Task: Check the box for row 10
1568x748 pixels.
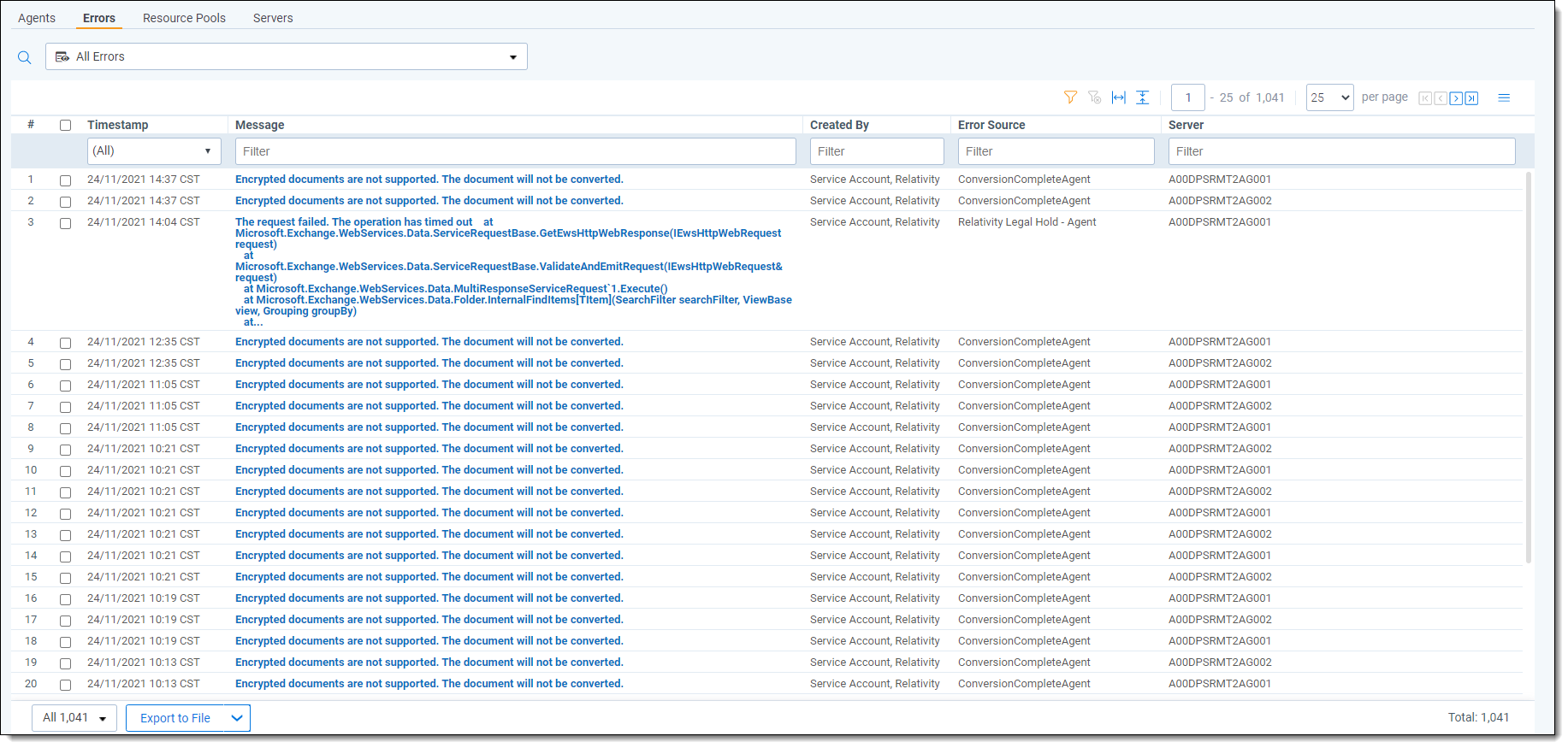Action: 65,471
